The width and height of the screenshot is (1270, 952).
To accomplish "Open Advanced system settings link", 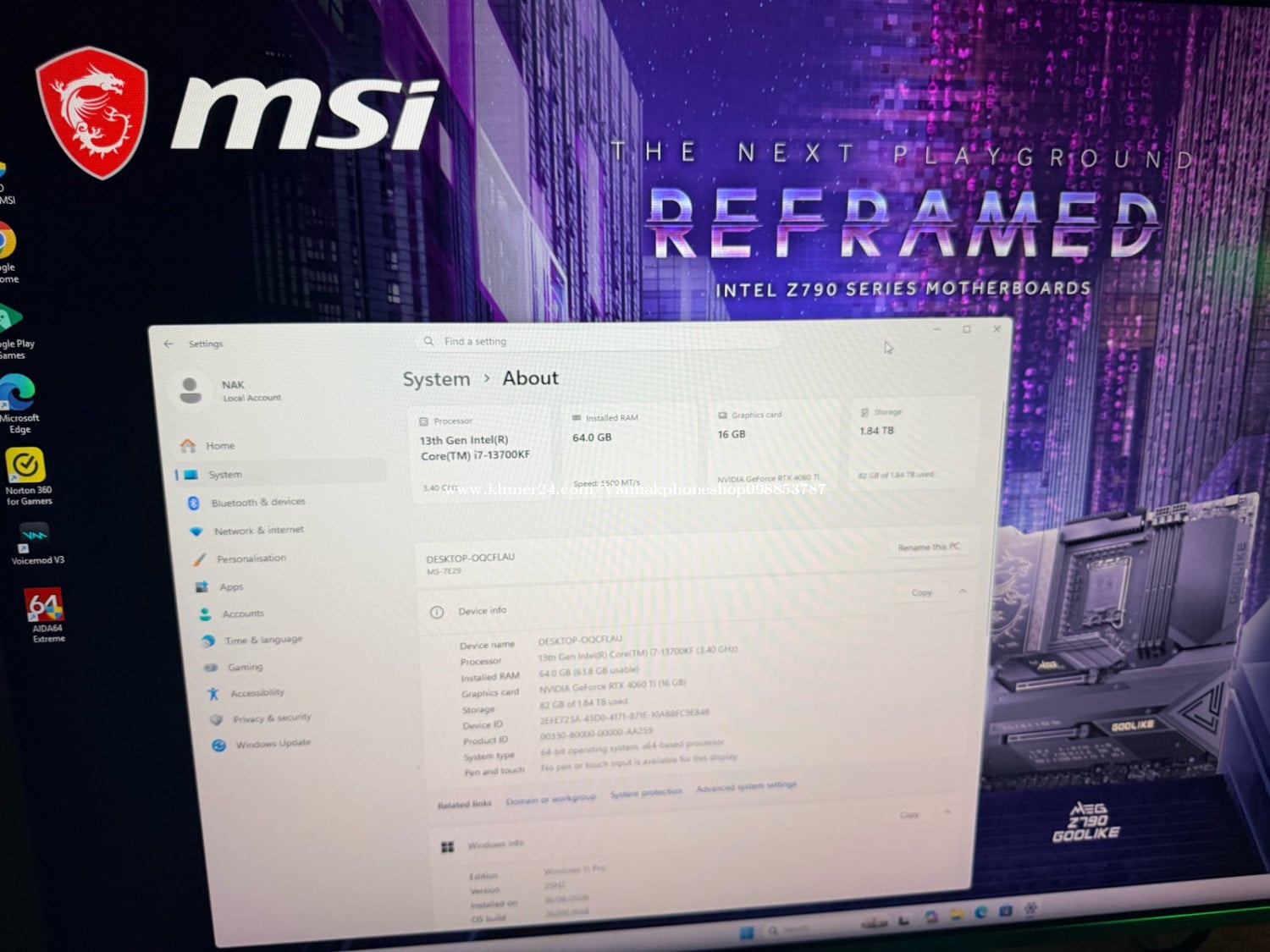I will pyautogui.click(x=746, y=786).
